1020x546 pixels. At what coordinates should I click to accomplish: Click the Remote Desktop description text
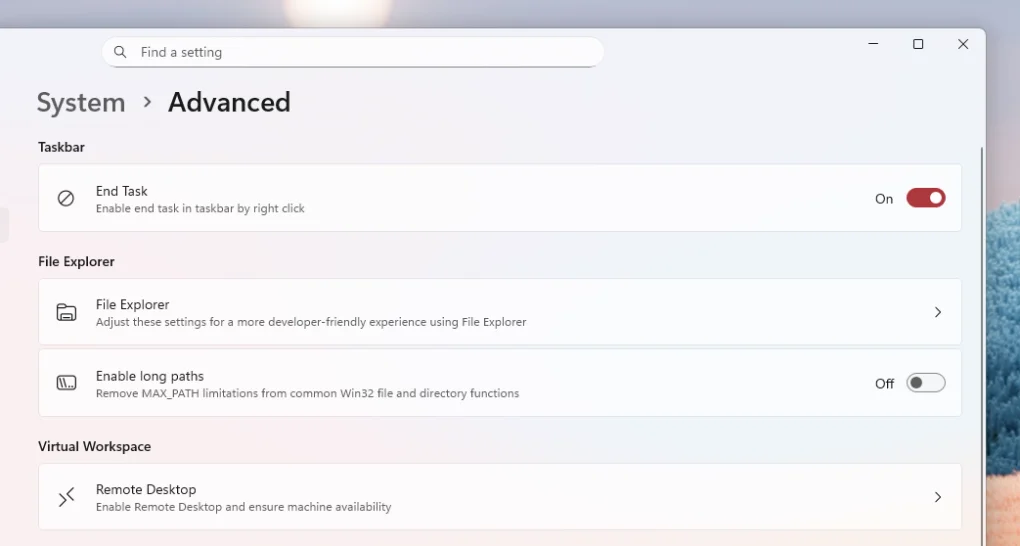[x=243, y=507]
